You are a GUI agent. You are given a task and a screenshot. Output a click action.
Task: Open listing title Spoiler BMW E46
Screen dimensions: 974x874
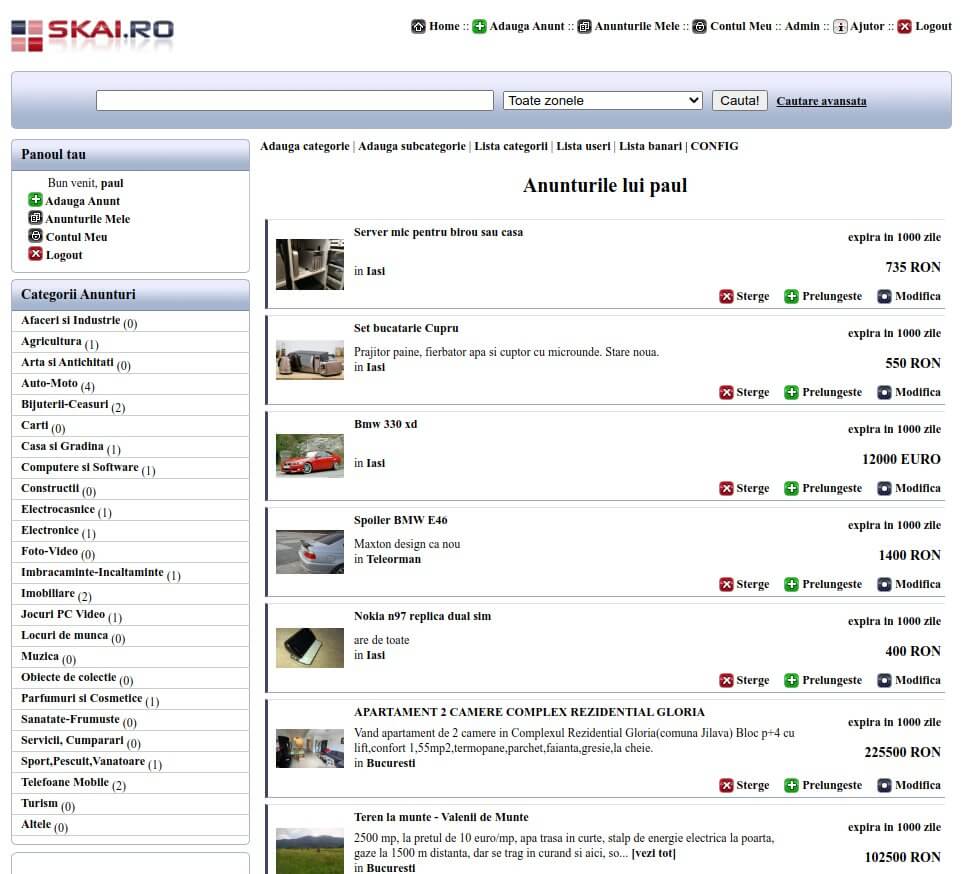coord(401,521)
